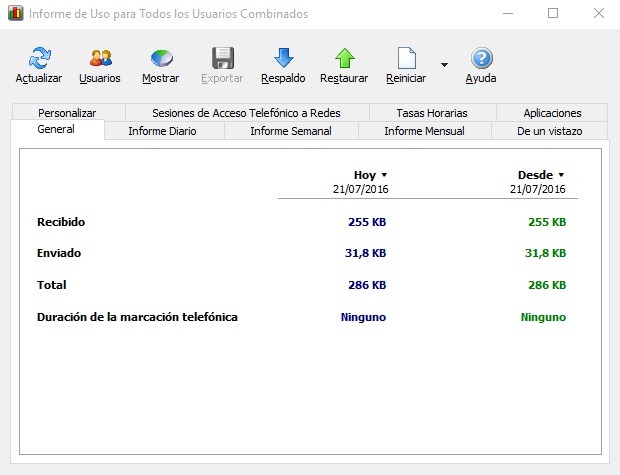Select the Tasas Horarias tab
The width and height of the screenshot is (620, 475).
click(431, 113)
